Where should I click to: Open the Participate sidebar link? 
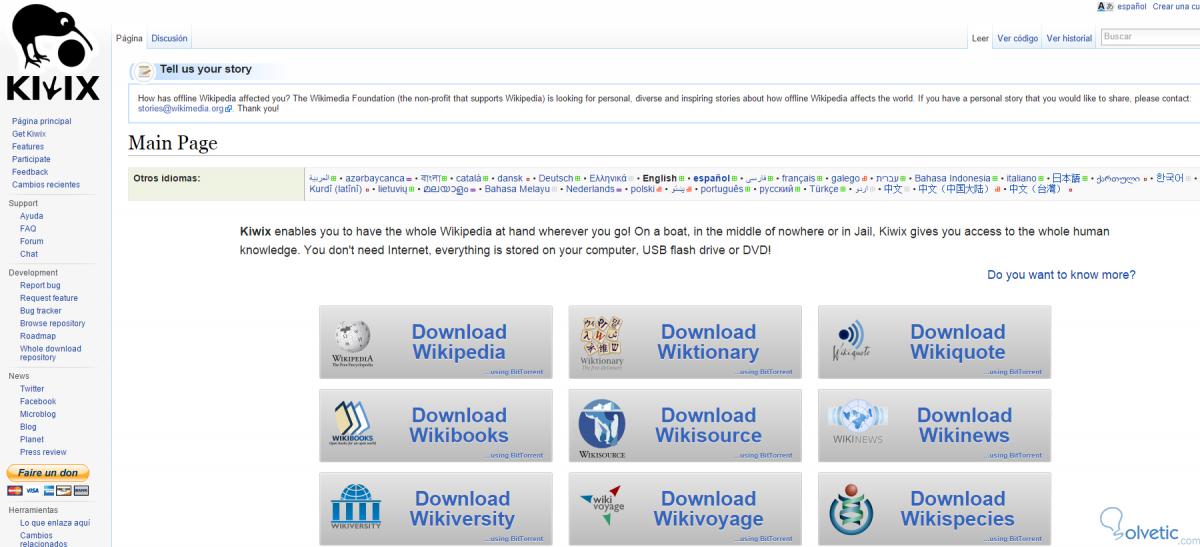(x=31, y=159)
